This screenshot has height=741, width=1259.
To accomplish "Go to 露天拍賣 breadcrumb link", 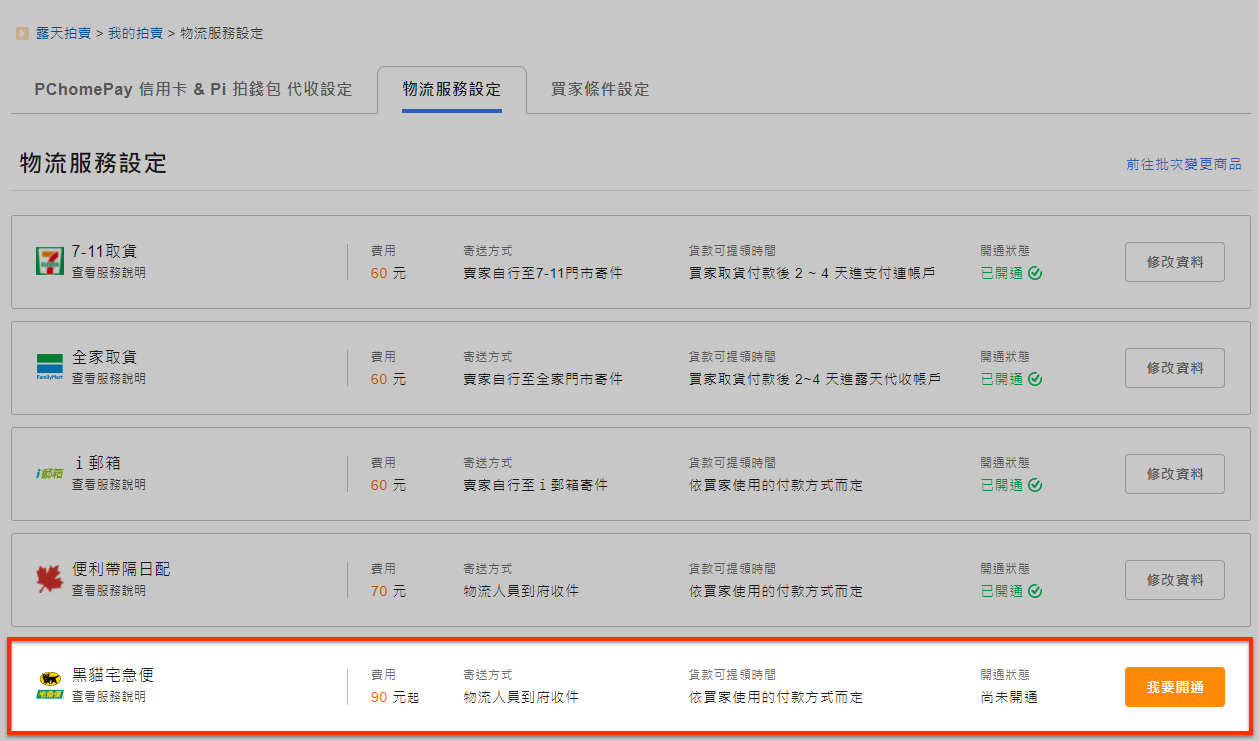I will [63, 34].
